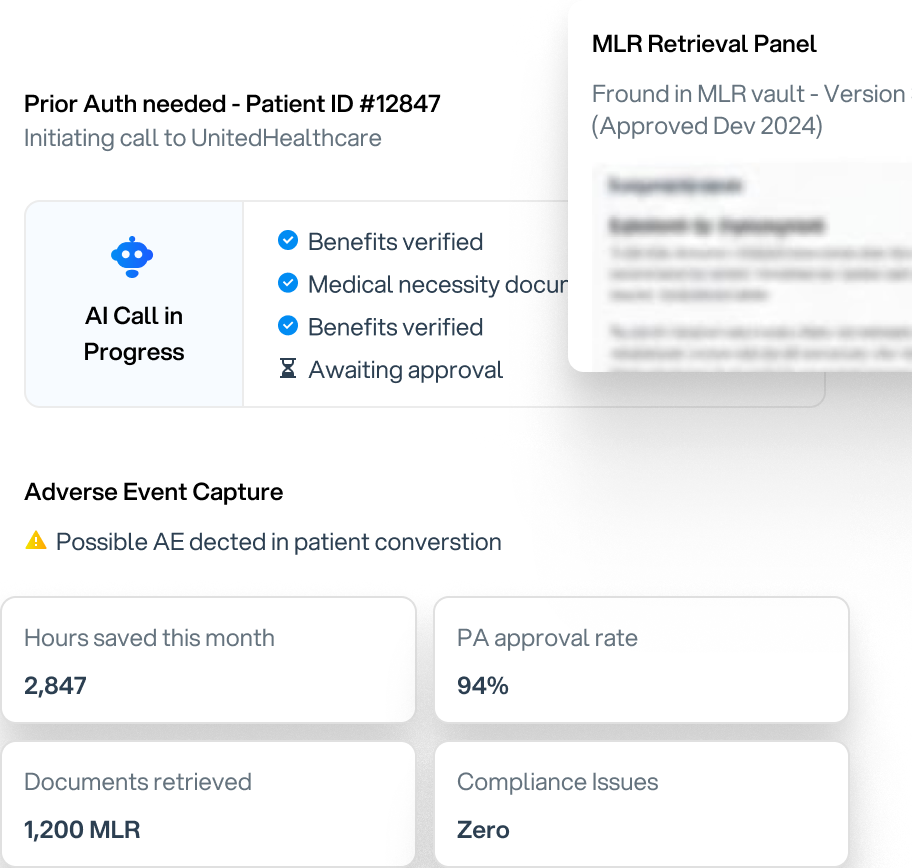This screenshot has height=868, width=912.
Task: Open the MLR Retrieval Panel header icon area
Action: (x=704, y=44)
